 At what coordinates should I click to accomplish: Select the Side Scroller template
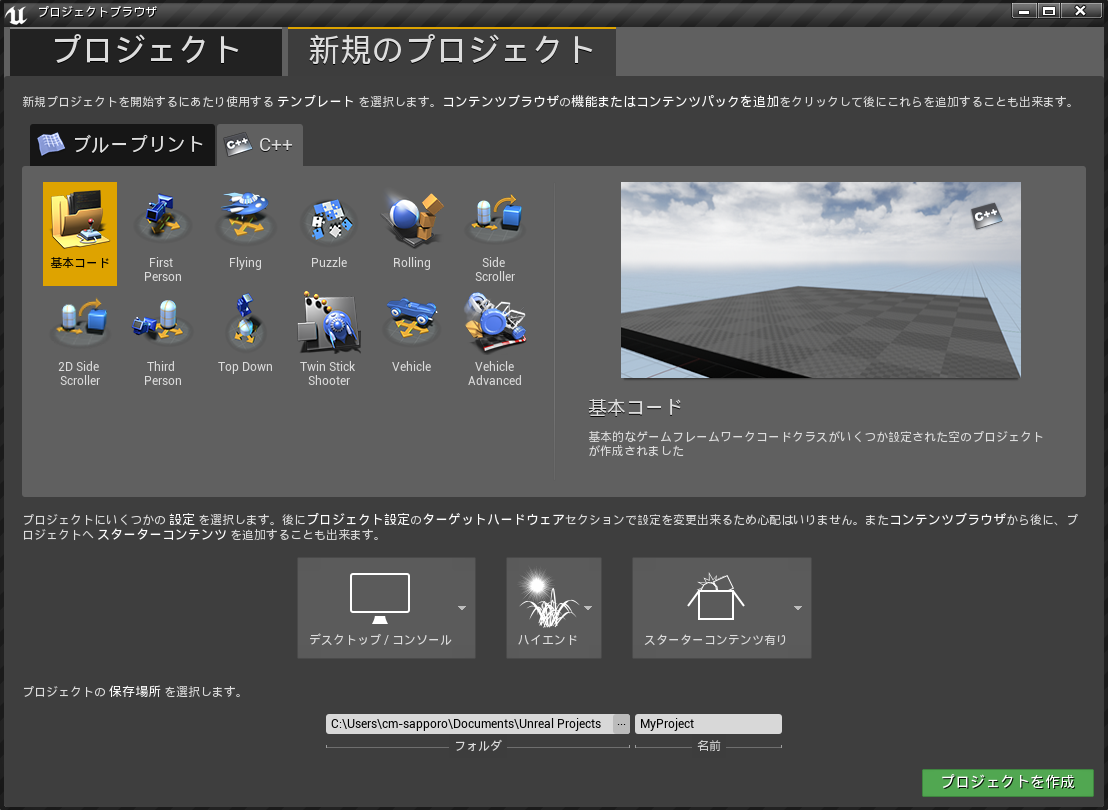[495, 234]
